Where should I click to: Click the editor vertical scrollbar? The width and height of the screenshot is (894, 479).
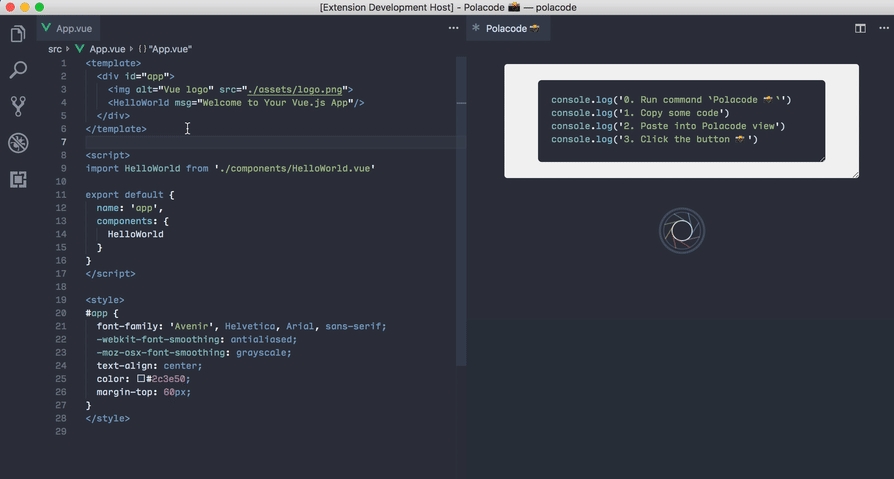click(461, 211)
